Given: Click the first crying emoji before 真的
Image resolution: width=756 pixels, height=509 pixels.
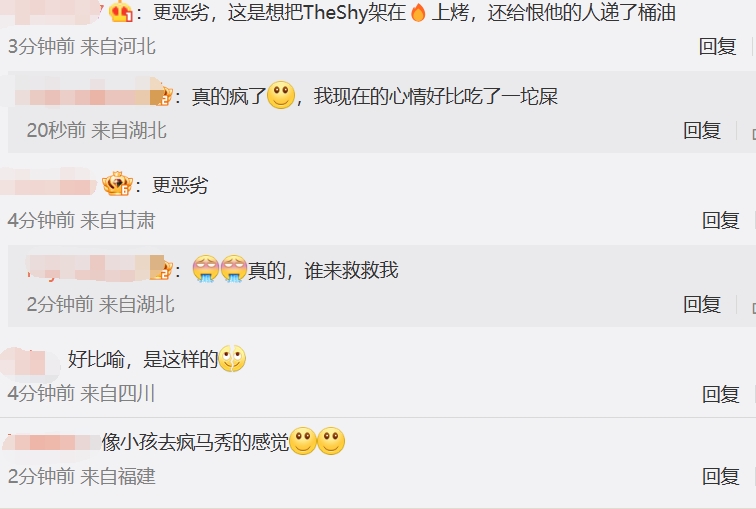Looking at the screenshot, I should tap(206, 268).
